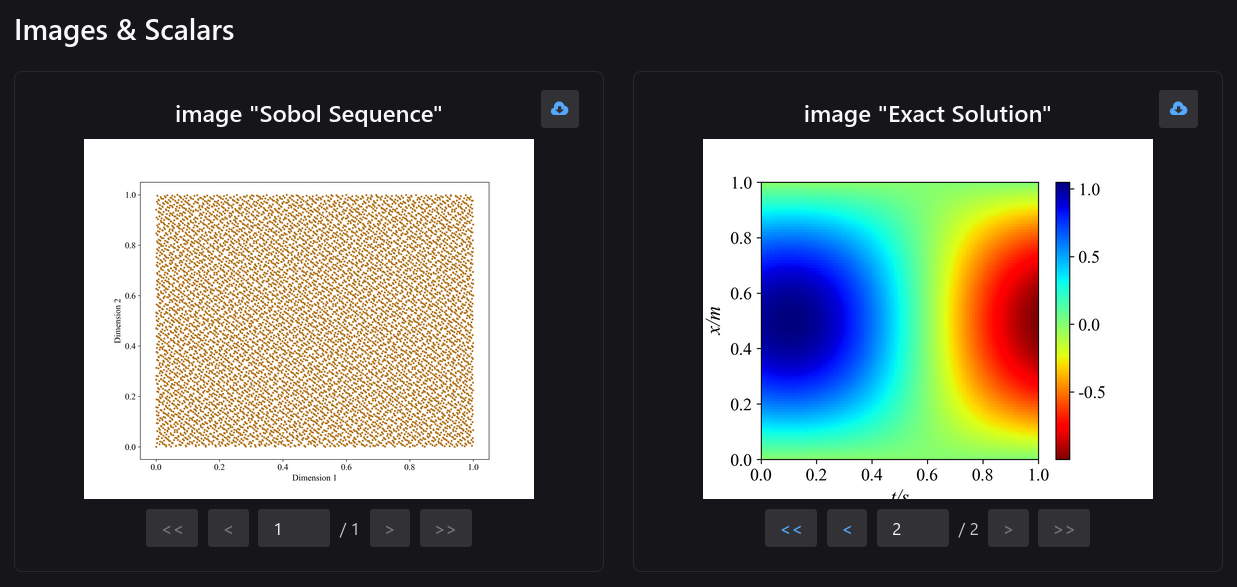Download the Exact Solution image
This screenshot has width=1237, height=587.
click(1178, 109)
